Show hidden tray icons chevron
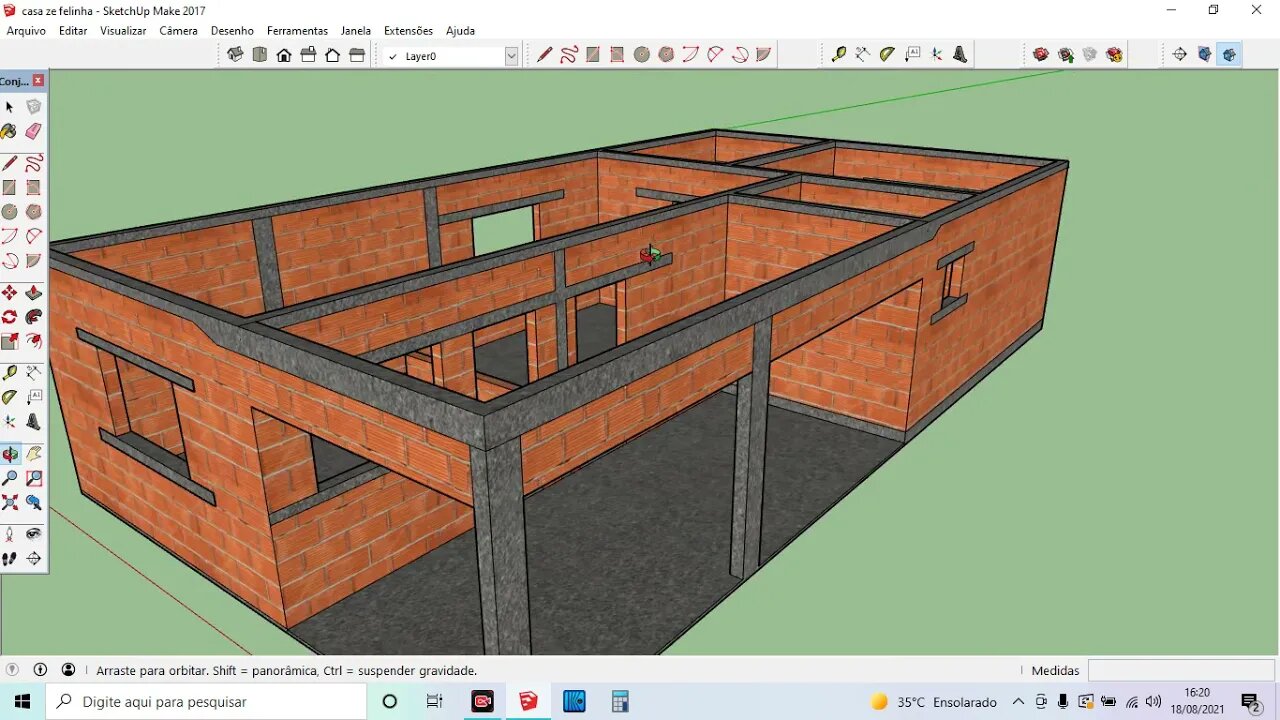The height and width of the screenshot is (720, 1280). click(1018, 702)
